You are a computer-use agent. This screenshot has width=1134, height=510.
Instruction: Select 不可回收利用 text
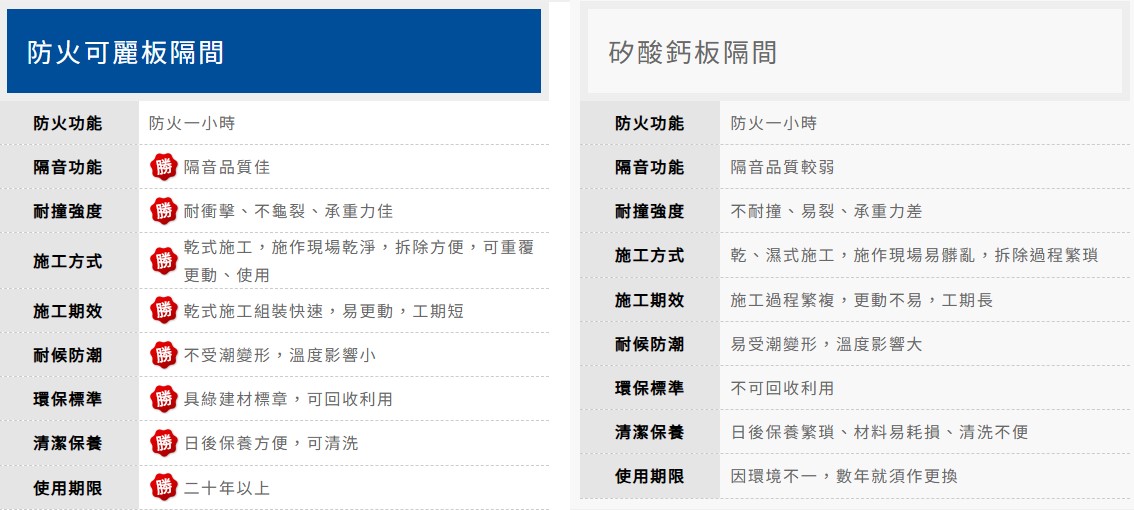click(782, 388)
